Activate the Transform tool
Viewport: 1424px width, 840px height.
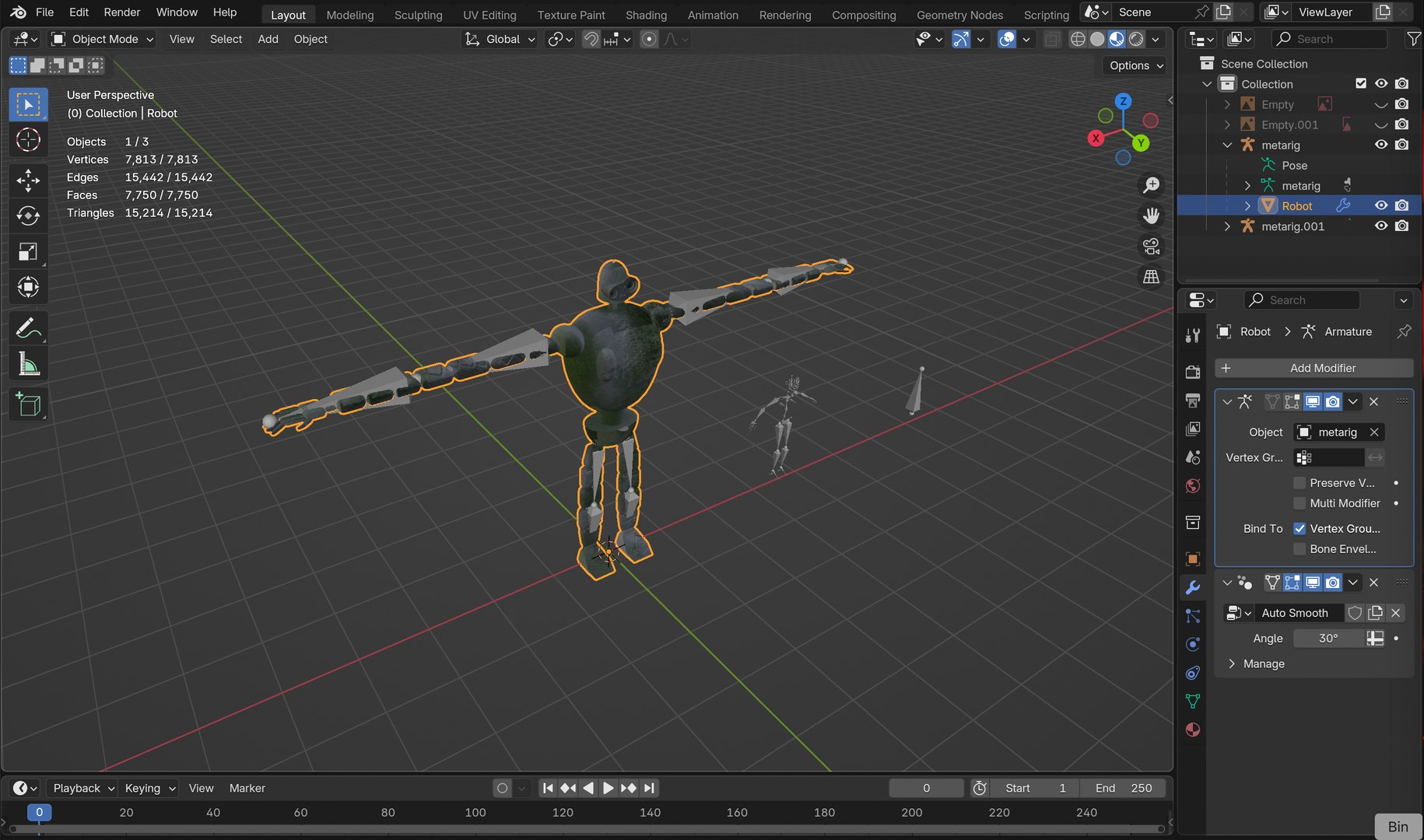[x=28, y=287]
